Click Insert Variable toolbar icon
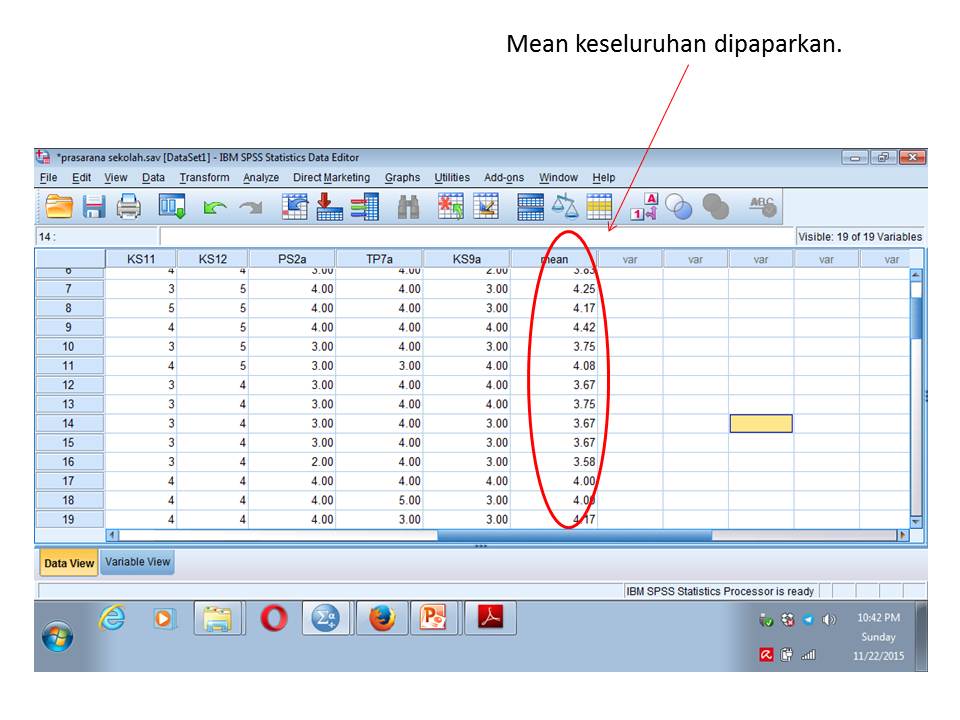 click(486, 206)
